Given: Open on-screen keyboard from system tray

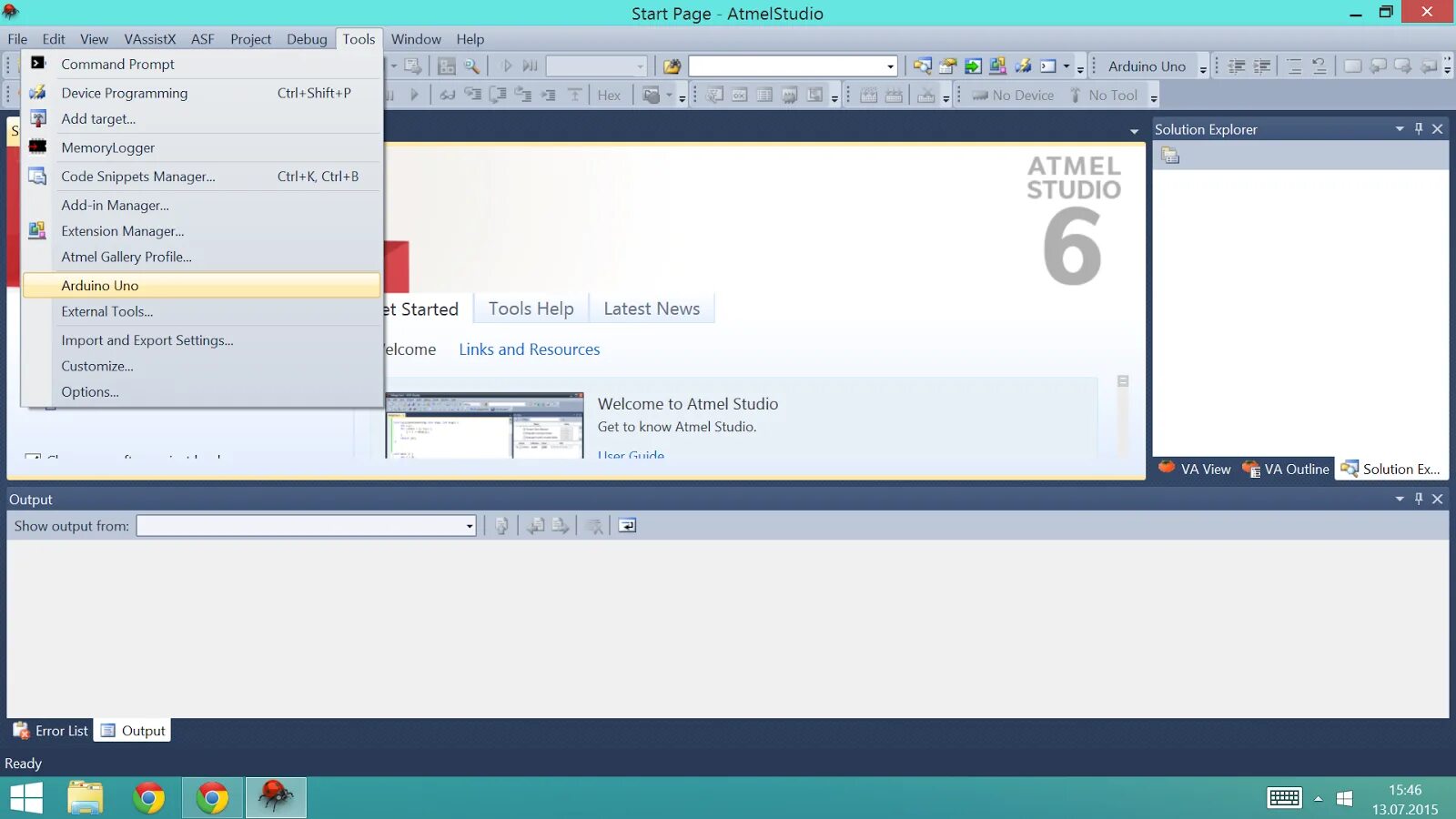Looking at the screenshot, I should [1284, 798].
